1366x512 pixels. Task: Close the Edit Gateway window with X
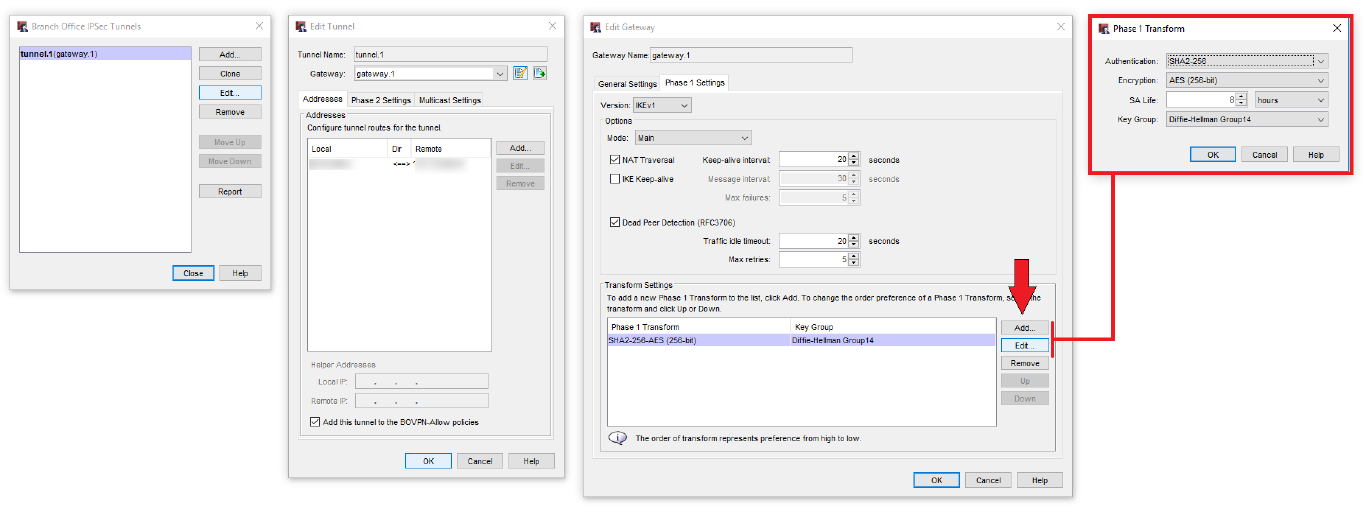pos(1062,27)
